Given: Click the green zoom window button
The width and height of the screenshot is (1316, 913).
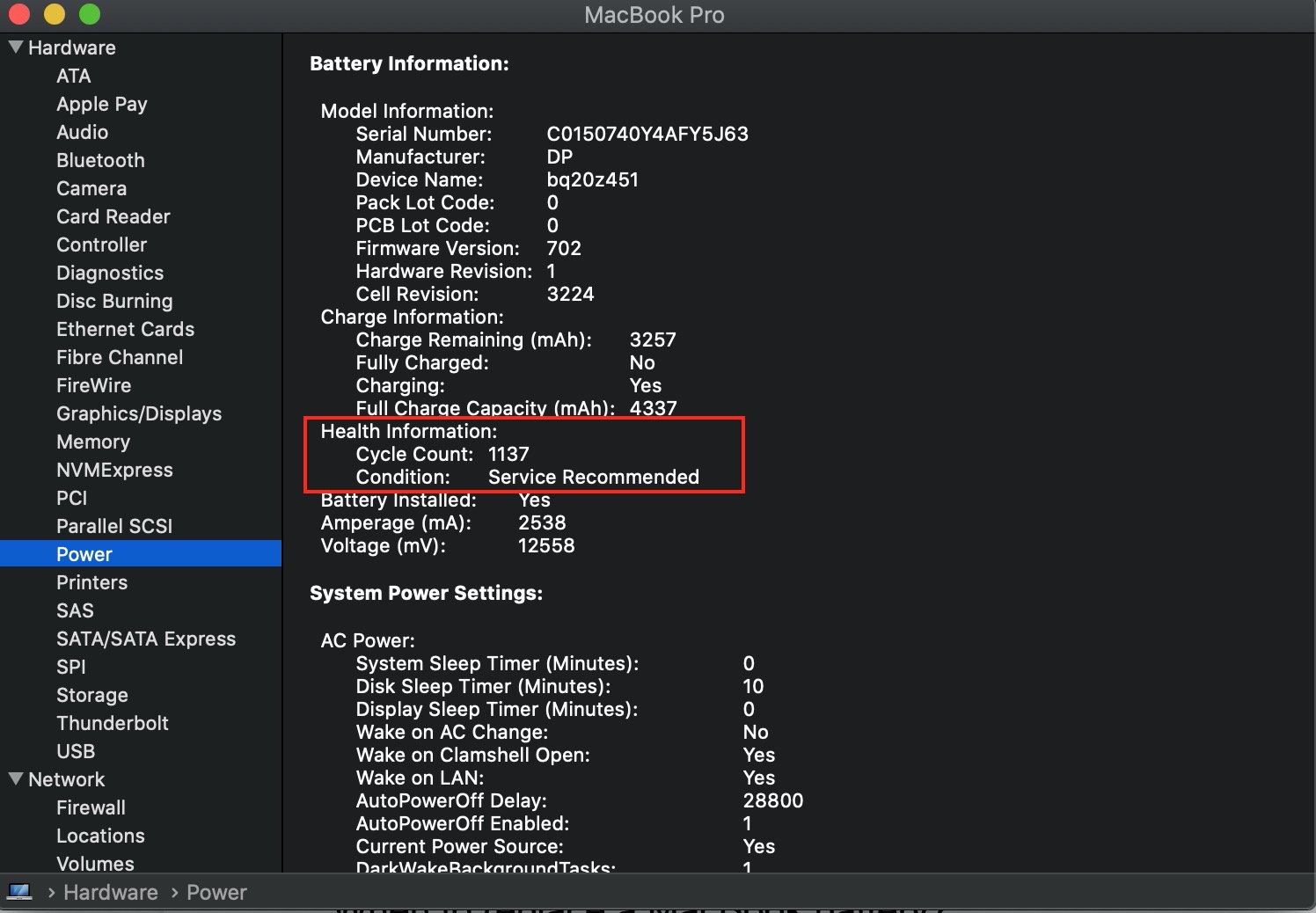Looking at the screenshot, I should 89,14.
